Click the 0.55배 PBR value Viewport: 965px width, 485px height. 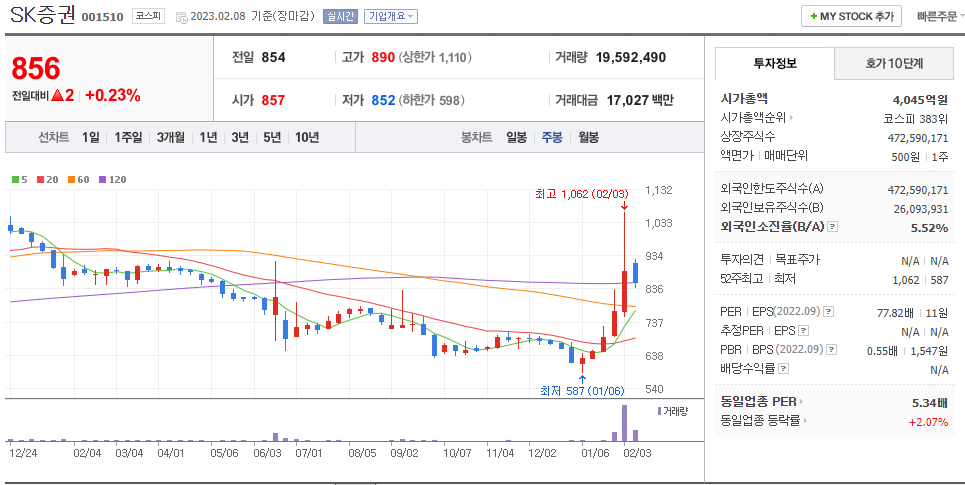coord(882,351)
